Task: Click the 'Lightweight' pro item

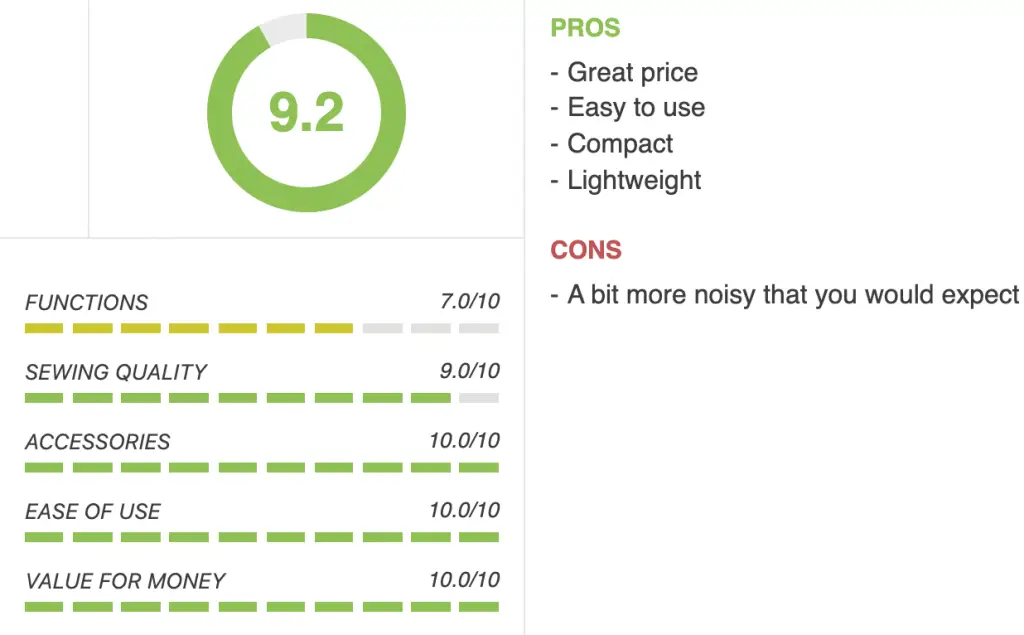Action: (626, 180)
